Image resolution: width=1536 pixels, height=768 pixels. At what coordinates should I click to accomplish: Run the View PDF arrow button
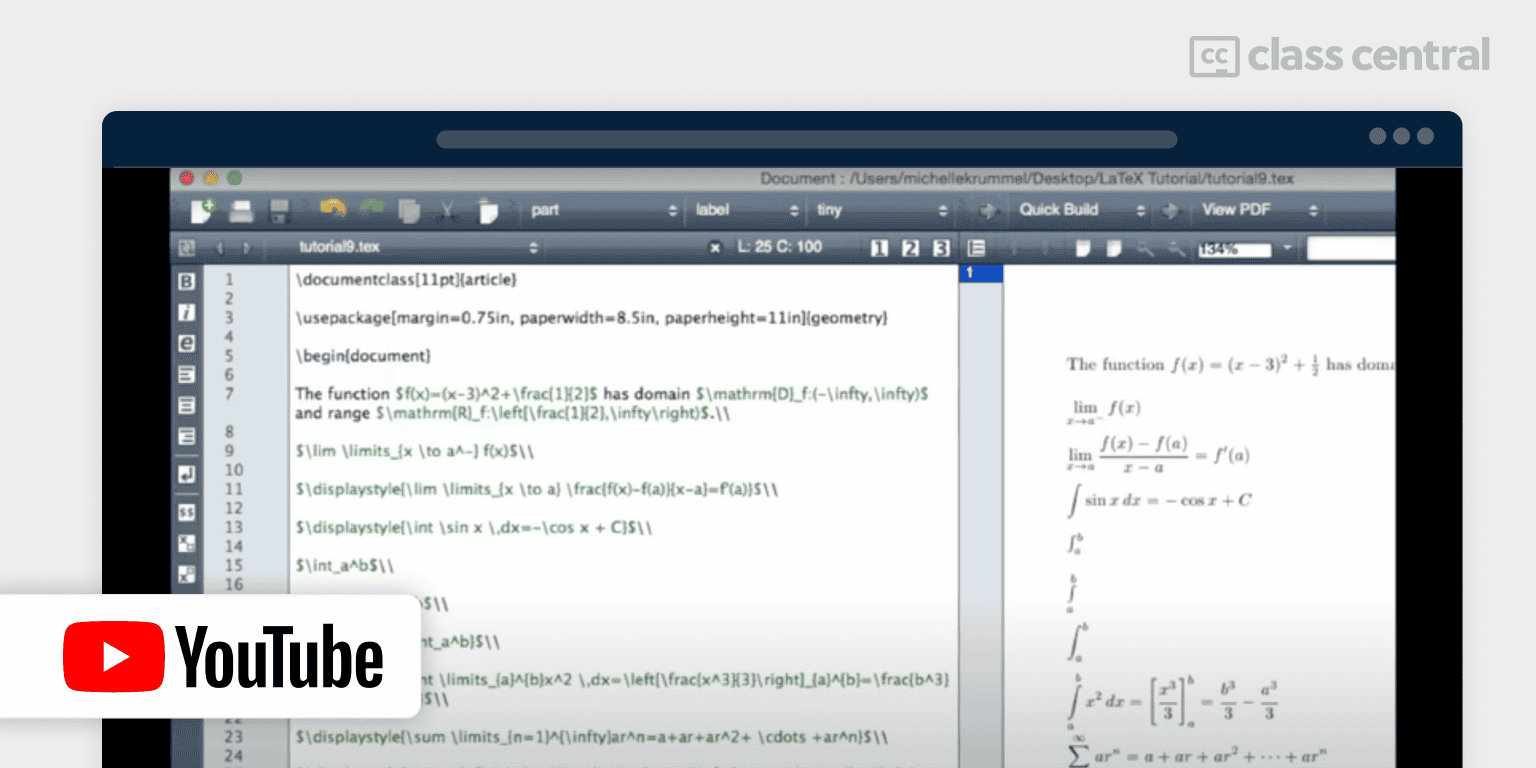pyautogui.click(x=1171, y=211)
